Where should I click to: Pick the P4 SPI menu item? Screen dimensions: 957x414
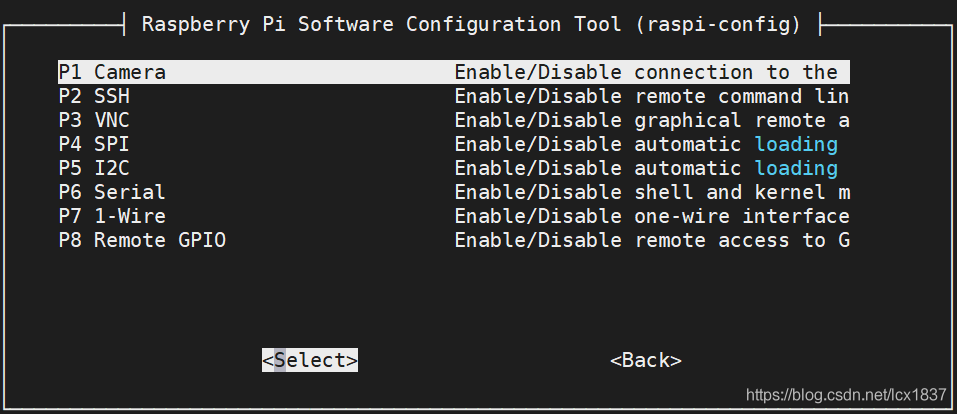click(94, 144)
